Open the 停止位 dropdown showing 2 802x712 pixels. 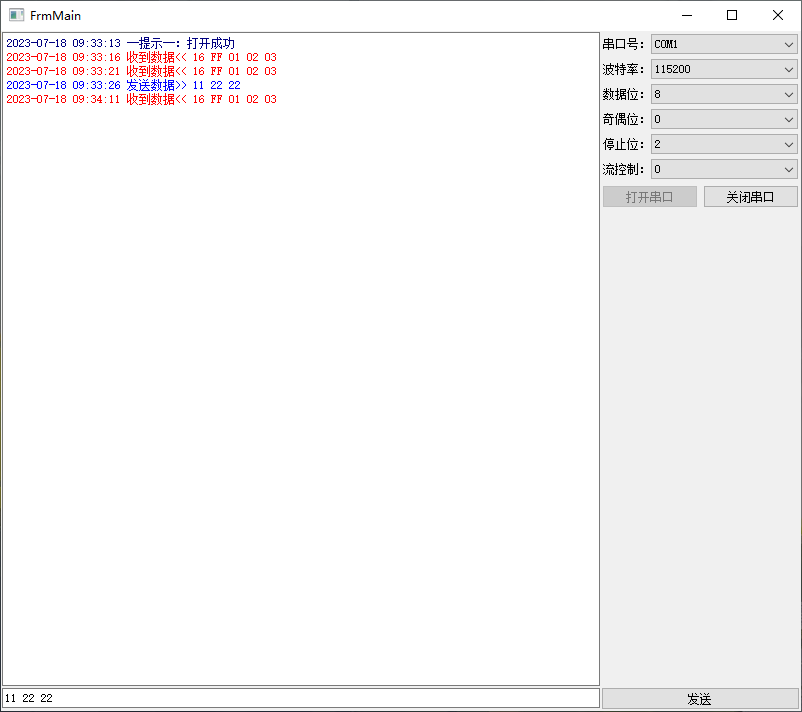pyautogui.click(x=724, y=144)
